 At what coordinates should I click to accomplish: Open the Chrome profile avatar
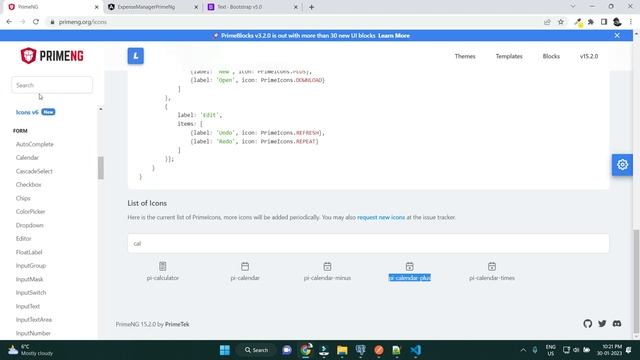pyautogui.click(x=617, y=22)
